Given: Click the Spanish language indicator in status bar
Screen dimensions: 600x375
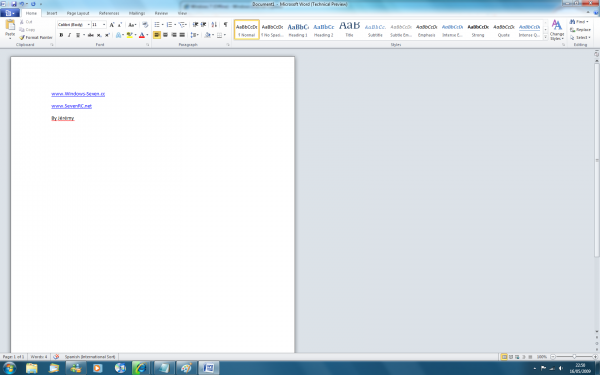Looking at the screenshot, I should click(x=90, y=357).
